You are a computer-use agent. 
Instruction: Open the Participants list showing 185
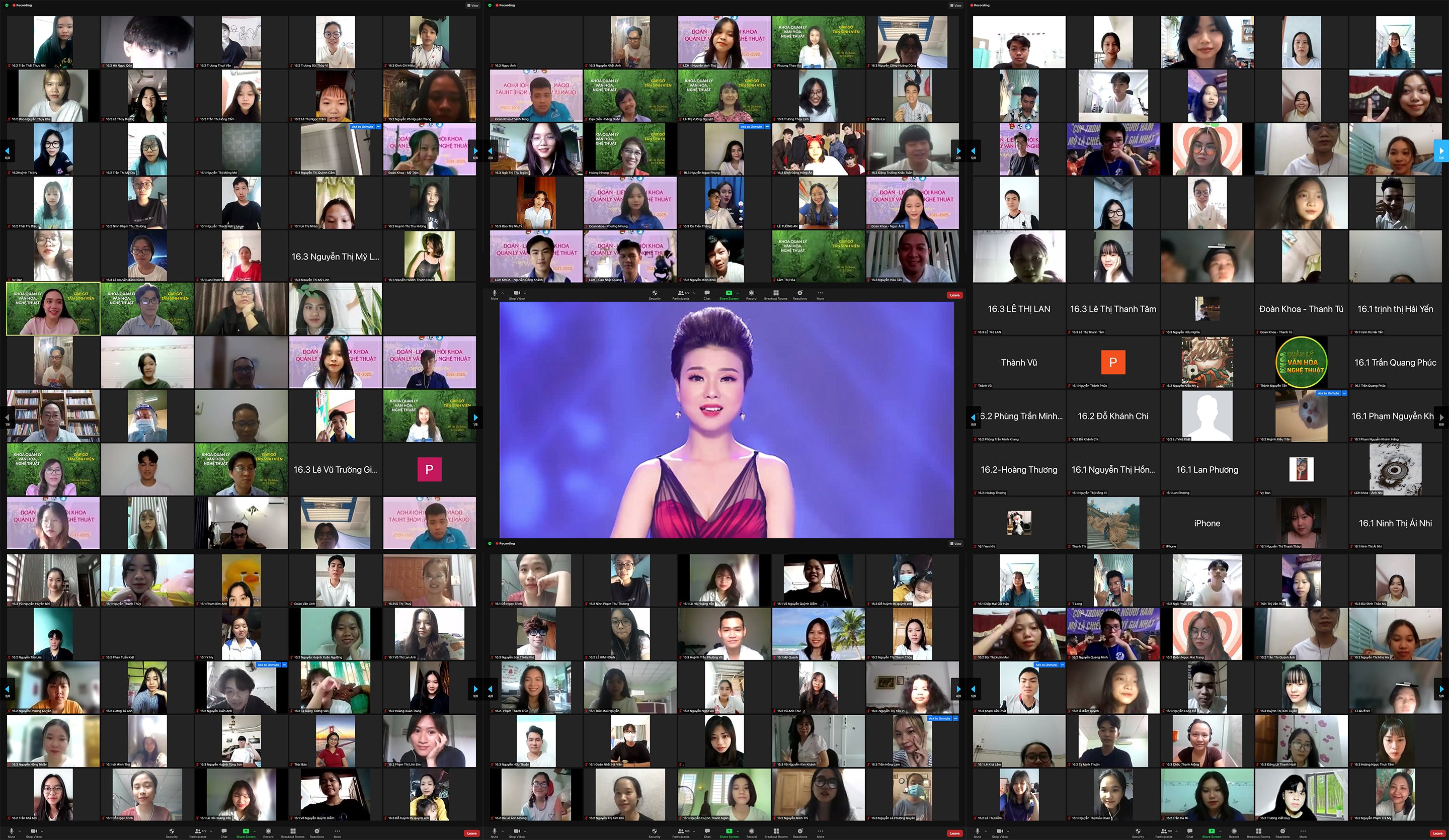click(x=681, y=832)
